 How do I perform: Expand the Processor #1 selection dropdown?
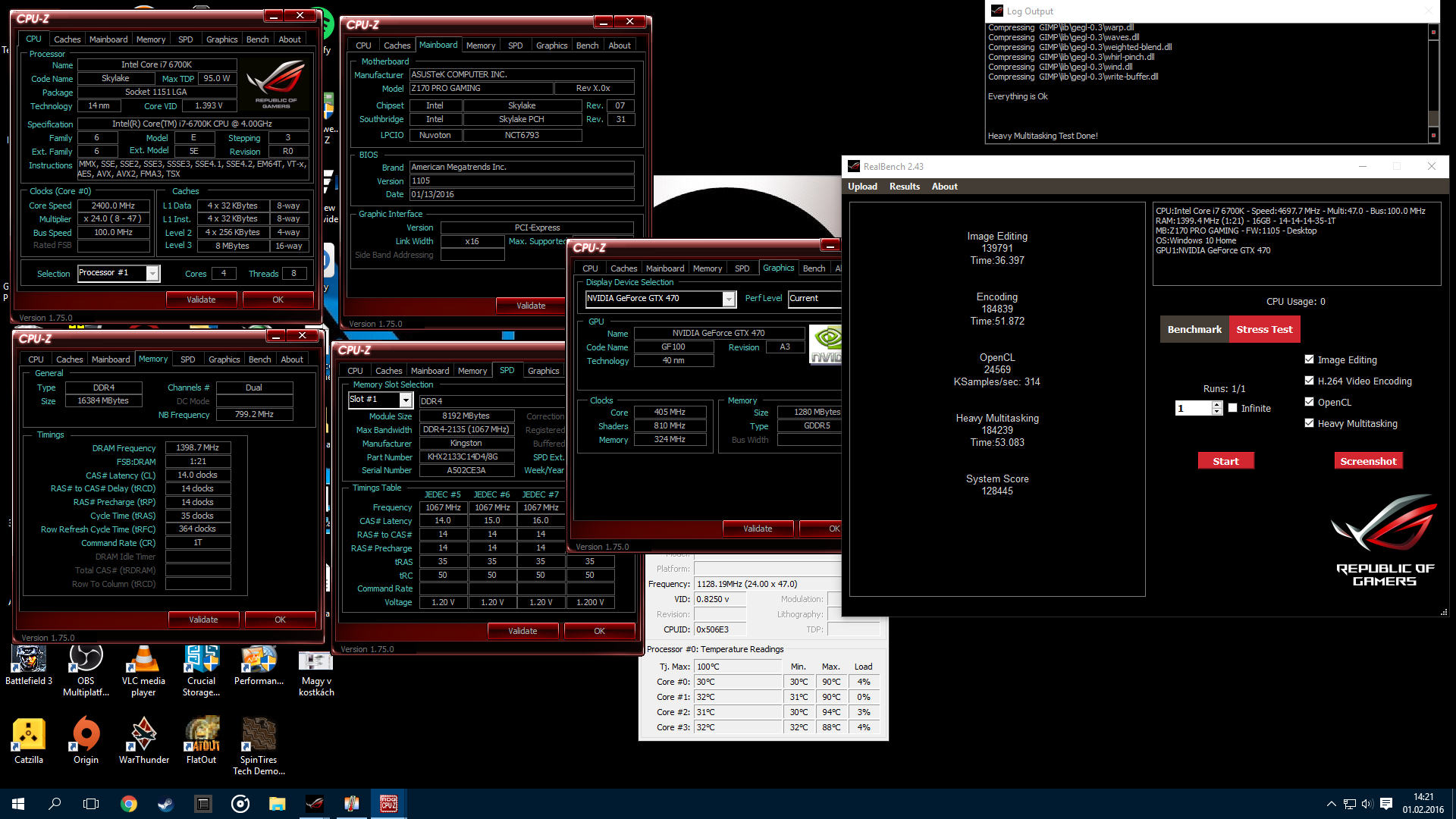[152, 274]
